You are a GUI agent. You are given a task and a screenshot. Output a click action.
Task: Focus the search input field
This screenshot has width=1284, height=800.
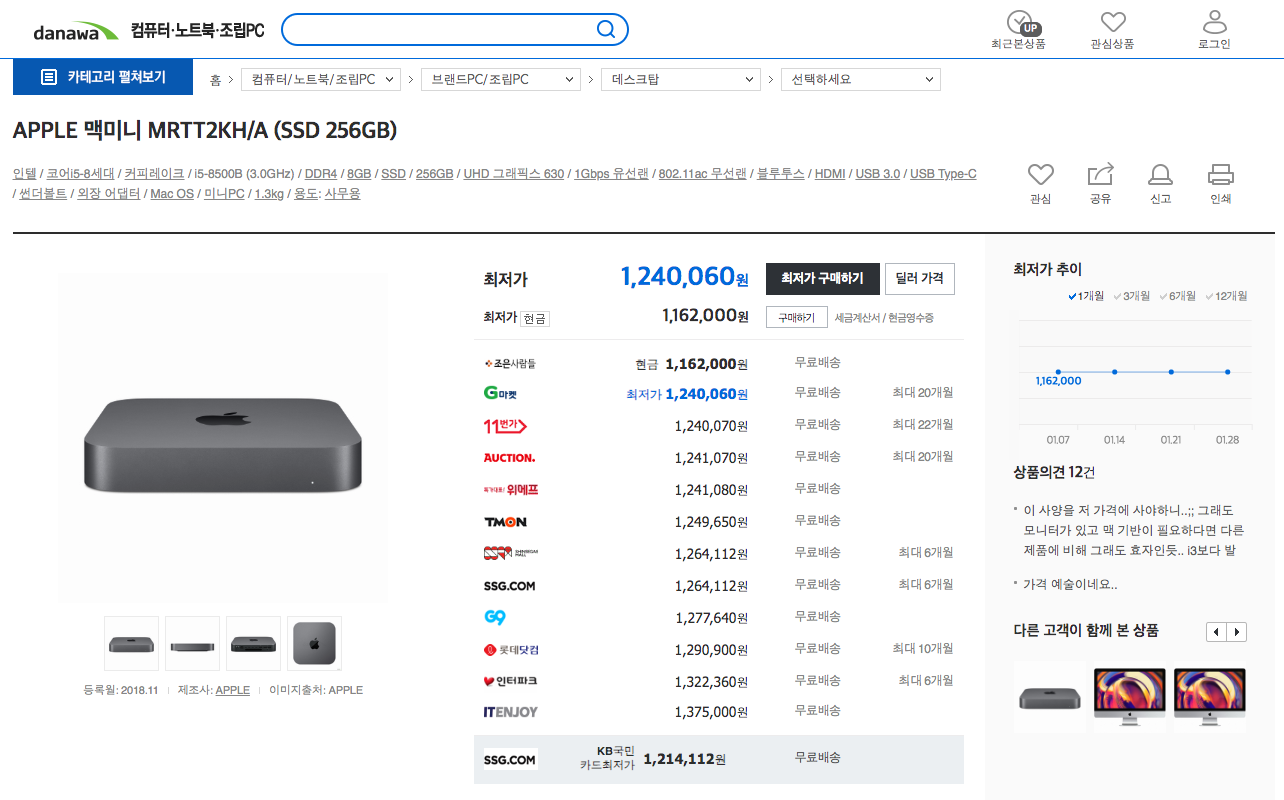[x=440, y=29]
